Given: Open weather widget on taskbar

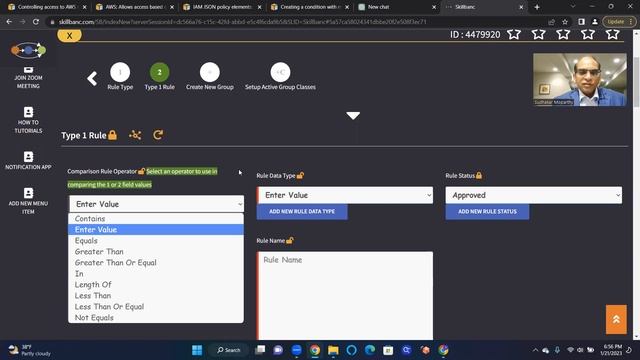Looking at the screenshot, I should pyautogui.click(x=29, y=350).
